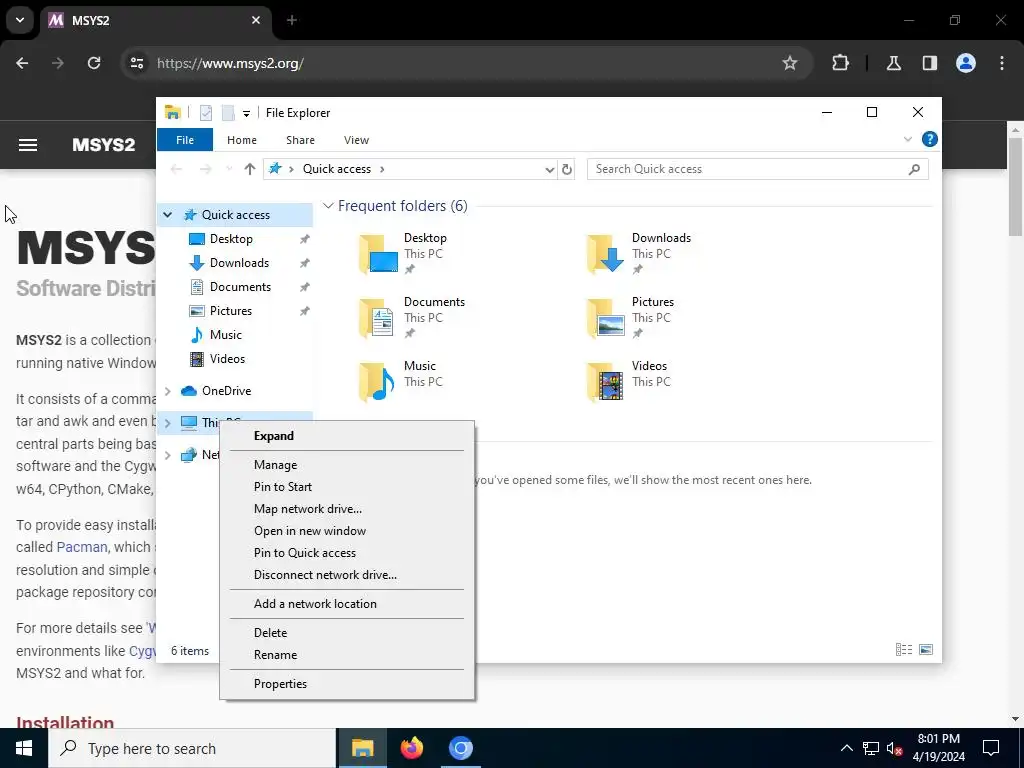Expand the OneDrive tree node
The image size is (1024, 768).
168,391
